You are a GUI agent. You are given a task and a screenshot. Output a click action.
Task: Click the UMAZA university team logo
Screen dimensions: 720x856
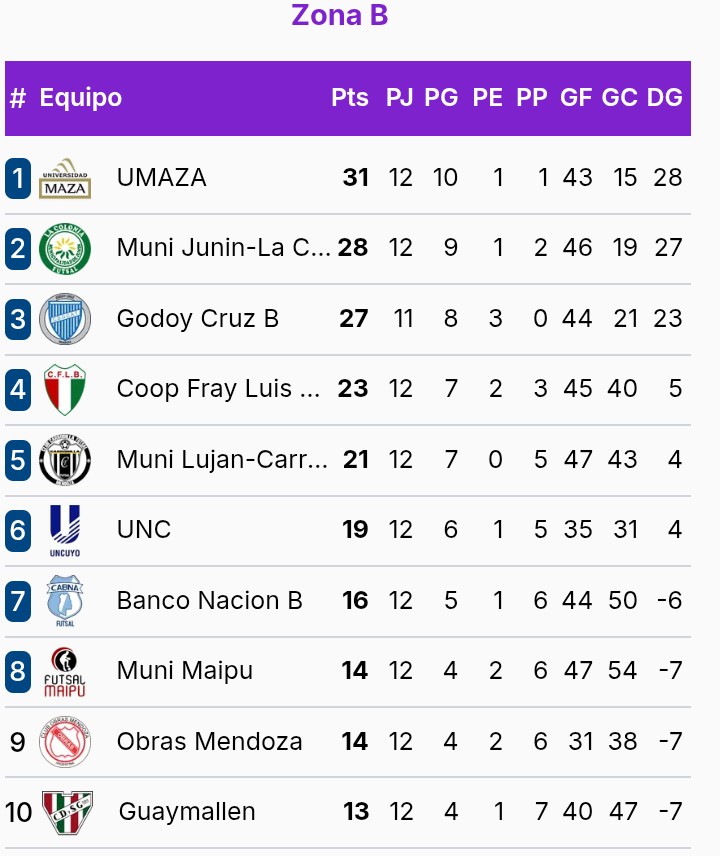[x=65, y=178]
